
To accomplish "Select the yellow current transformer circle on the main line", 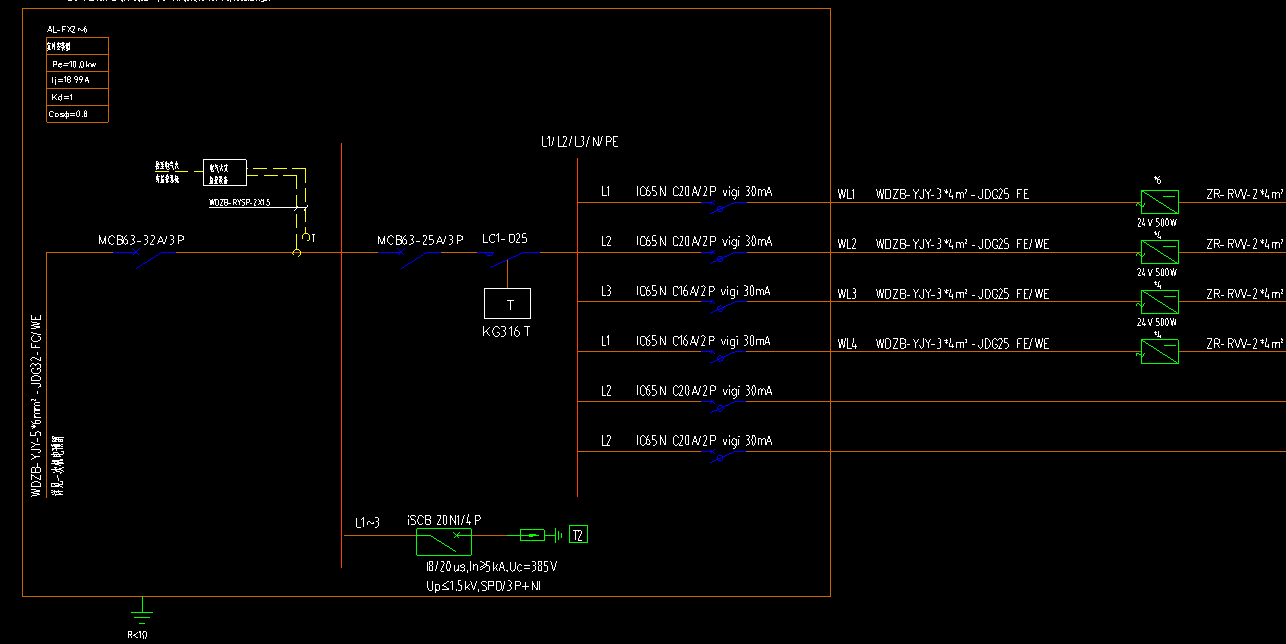I will pos(296,253).
